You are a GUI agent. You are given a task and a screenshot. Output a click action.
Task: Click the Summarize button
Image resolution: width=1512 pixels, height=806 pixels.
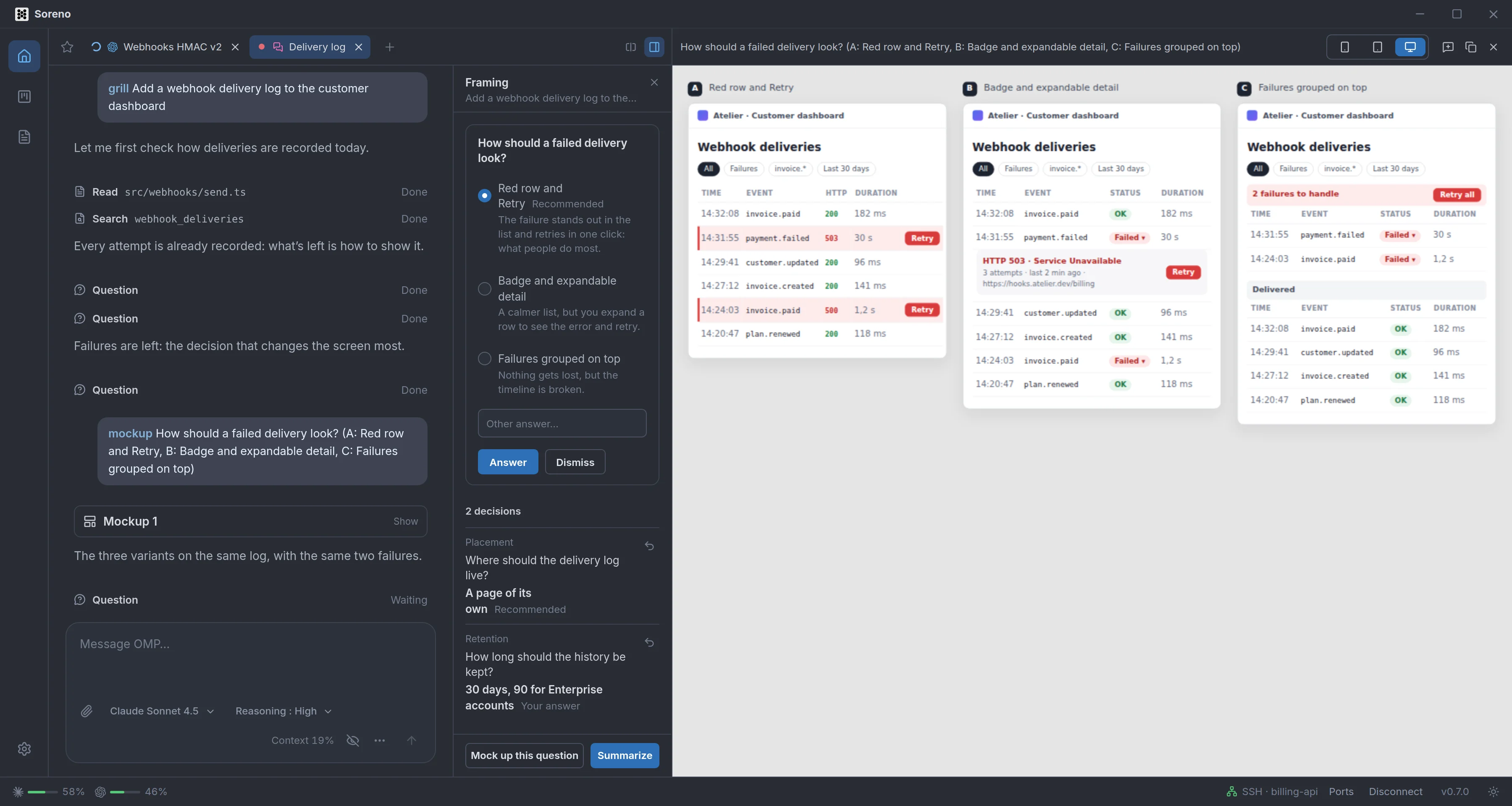pyautogui.click(x=625, y=755)
